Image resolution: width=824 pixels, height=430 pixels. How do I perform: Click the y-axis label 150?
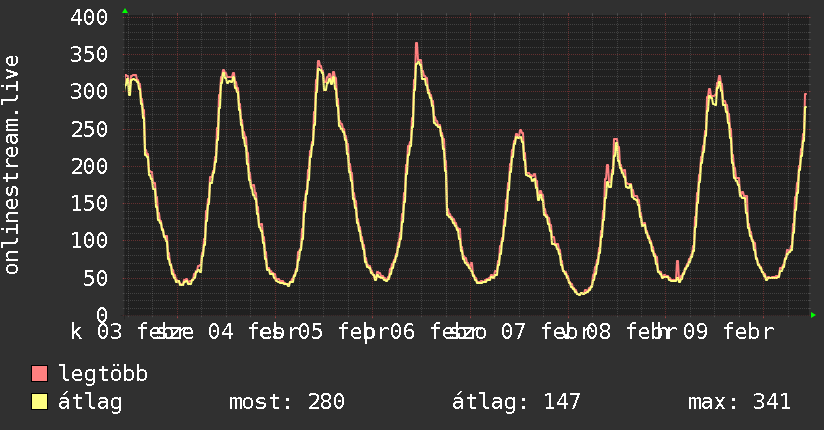coord(89,203)
